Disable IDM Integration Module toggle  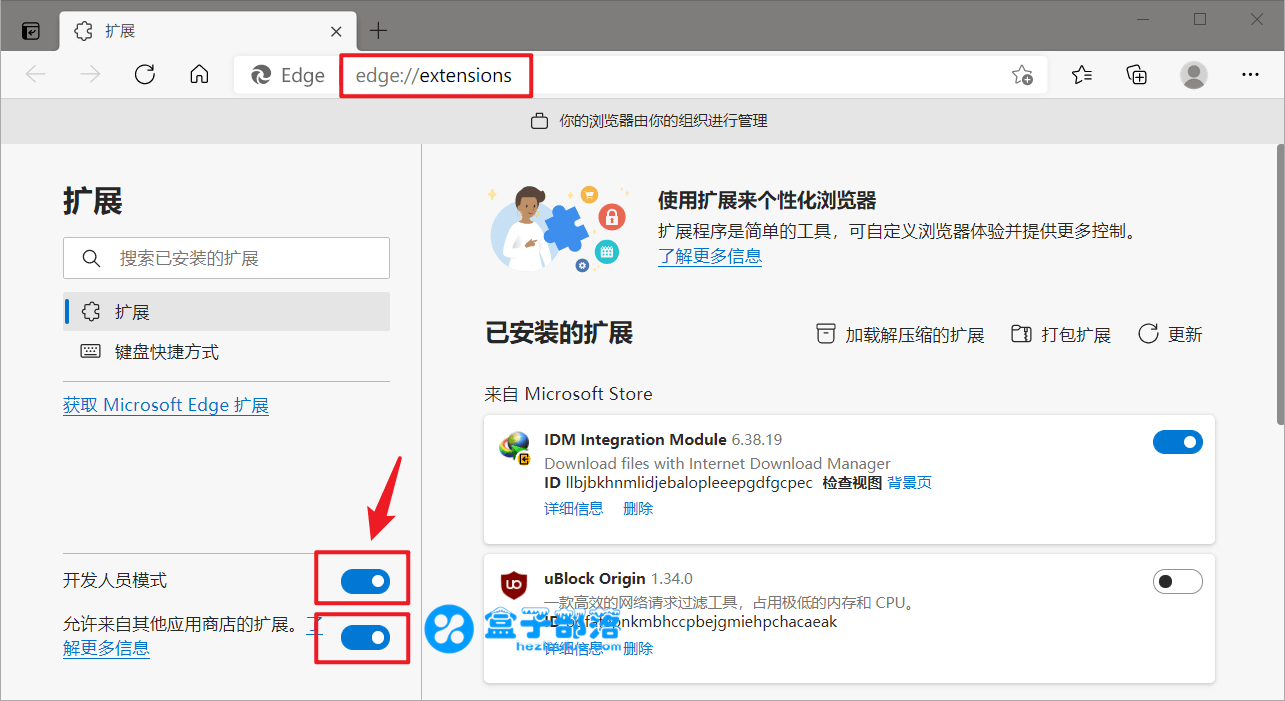[x=1178, y=442]
